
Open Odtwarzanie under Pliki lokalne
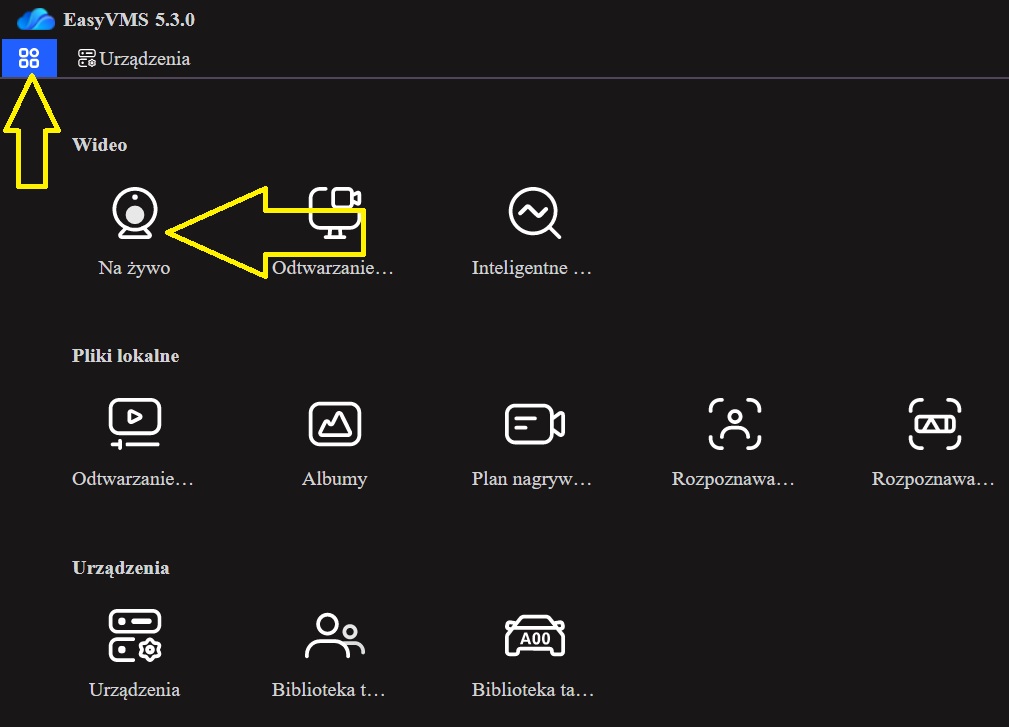click(x=133, y=443)
